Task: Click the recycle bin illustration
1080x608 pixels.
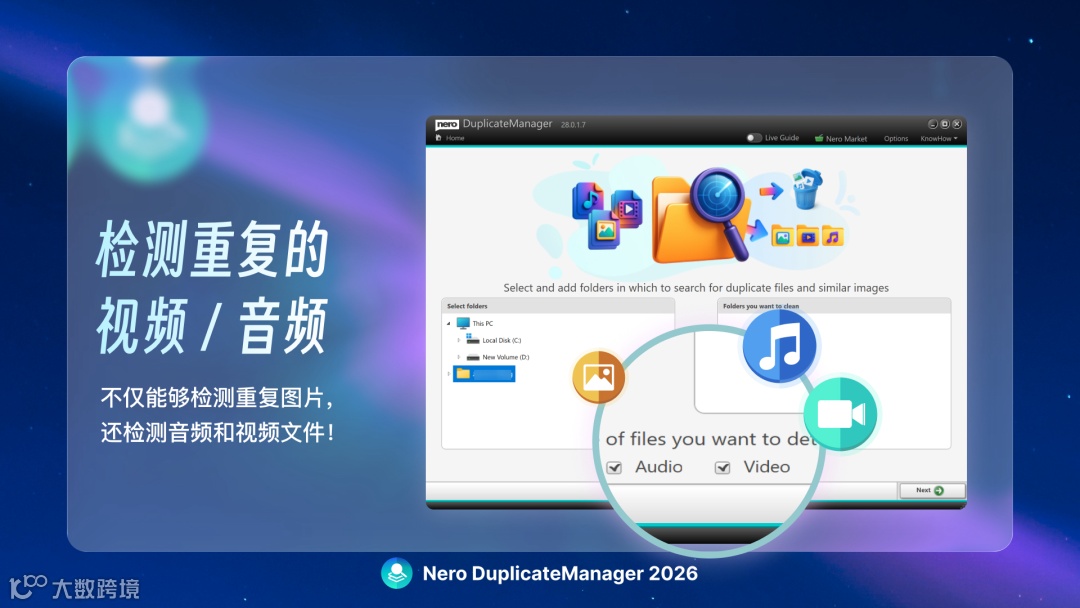Action: (x=806, y=189)
